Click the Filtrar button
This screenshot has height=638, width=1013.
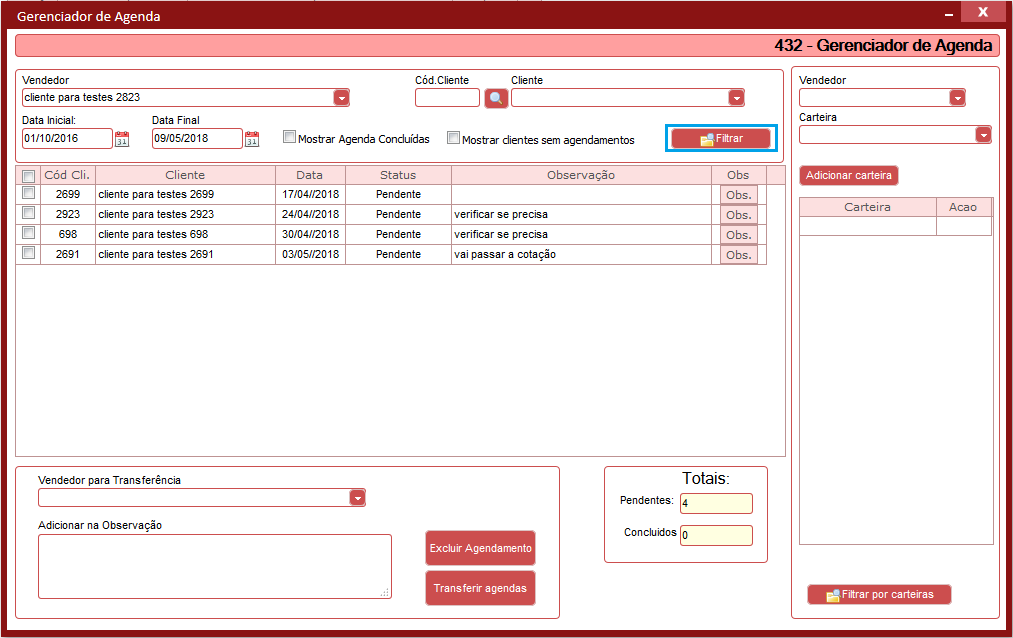tap(721, 138)
